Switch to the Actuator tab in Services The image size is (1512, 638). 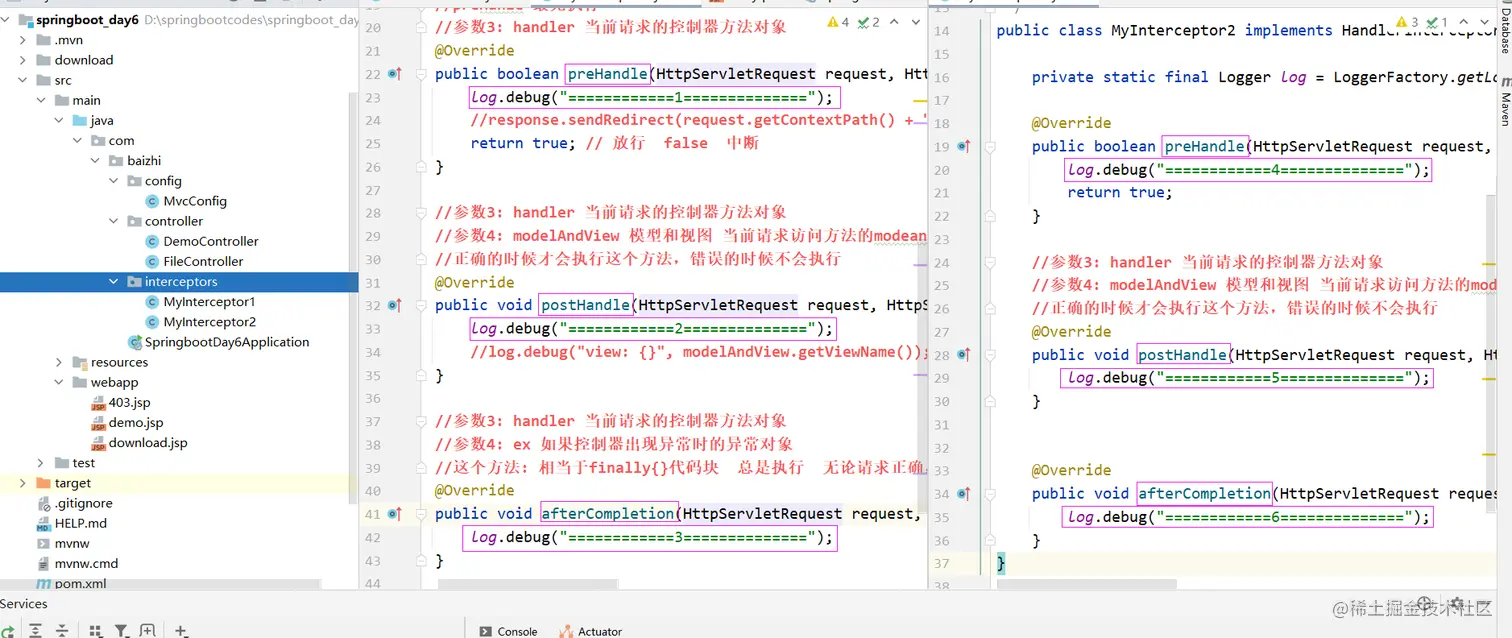(591, 631)
